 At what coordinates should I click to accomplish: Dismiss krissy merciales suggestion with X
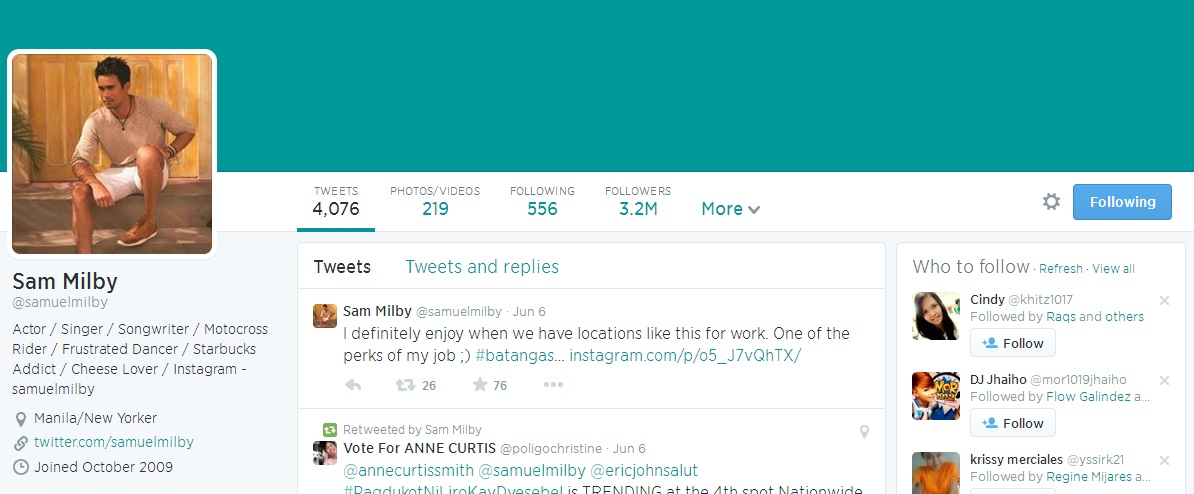click(1164, 461)
